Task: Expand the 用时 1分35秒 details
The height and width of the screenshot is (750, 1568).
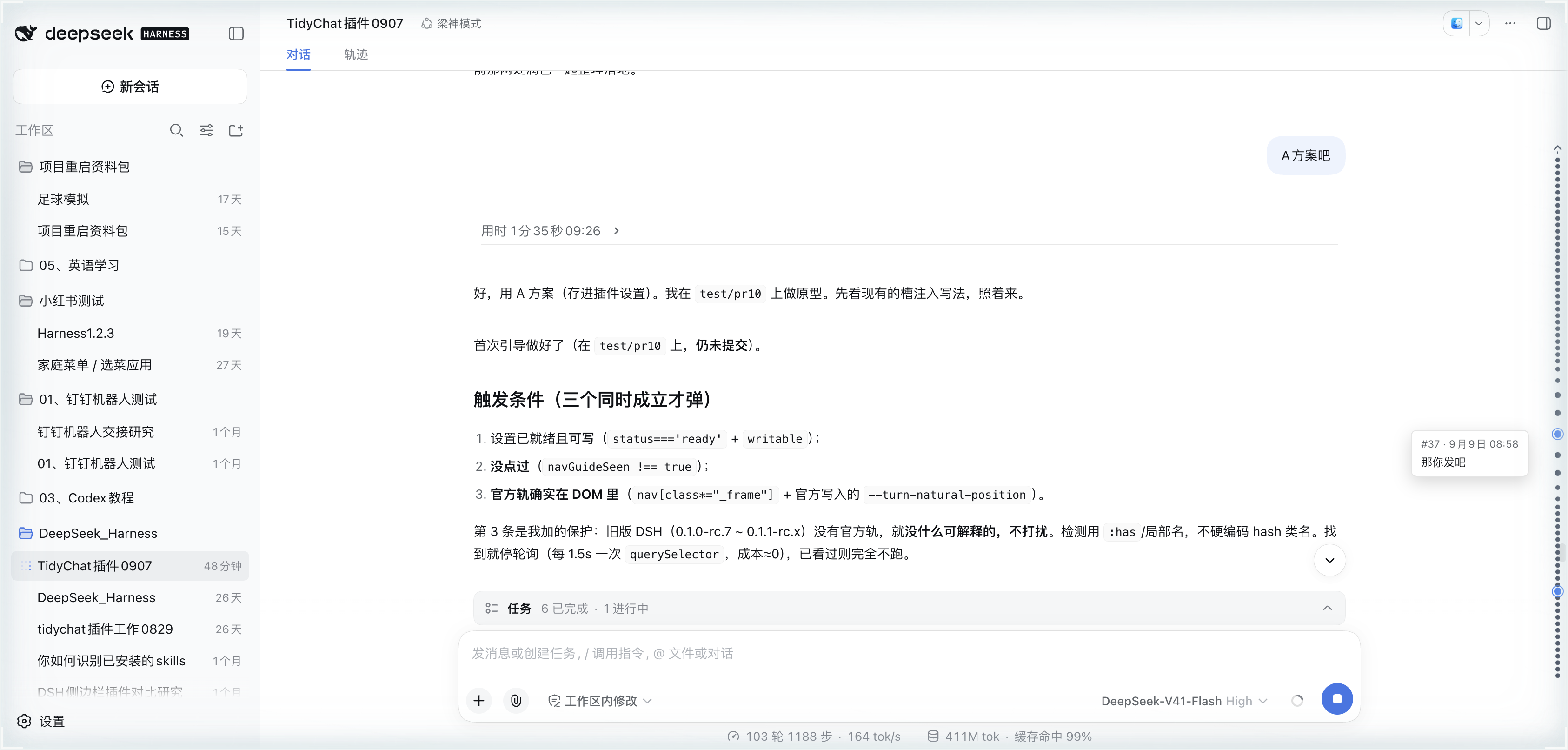Action: click(x=550, y=231)
